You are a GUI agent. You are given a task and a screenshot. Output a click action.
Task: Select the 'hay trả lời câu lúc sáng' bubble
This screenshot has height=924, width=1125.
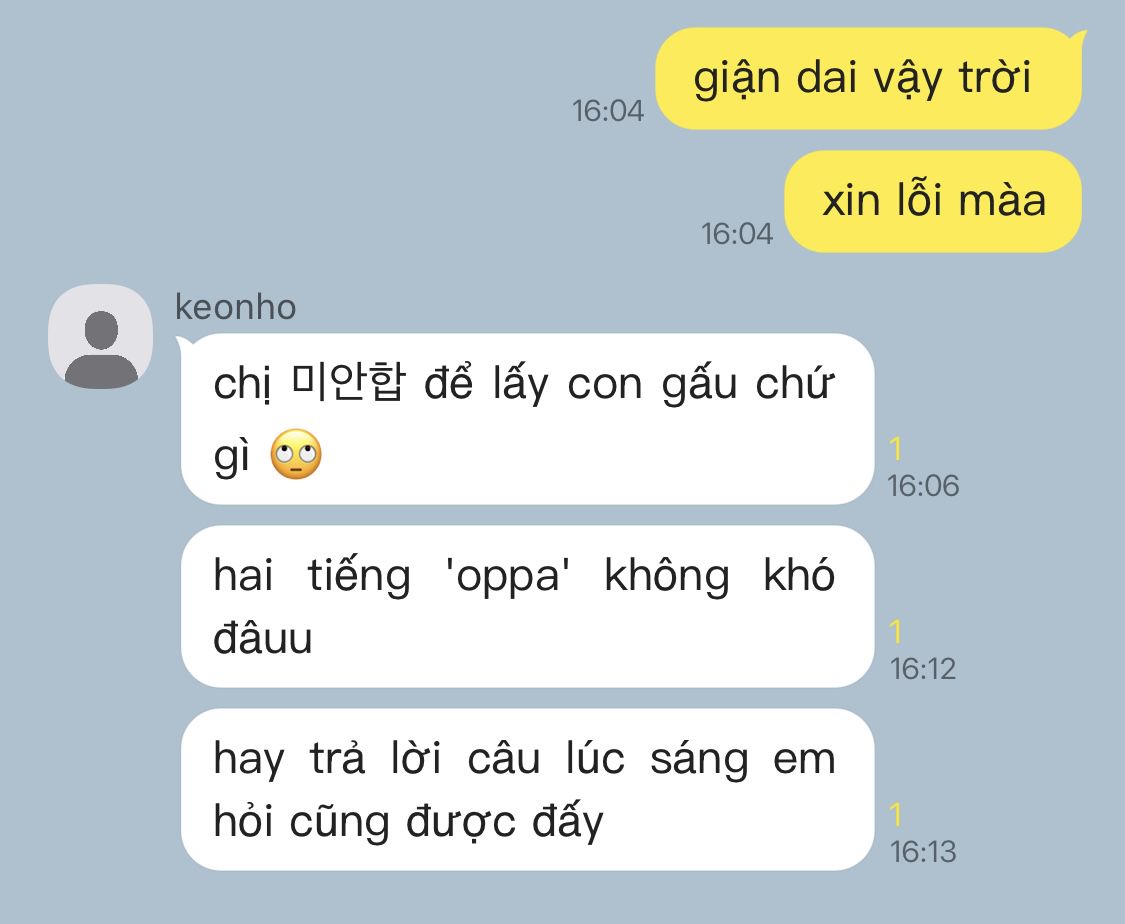click(527, 790)
